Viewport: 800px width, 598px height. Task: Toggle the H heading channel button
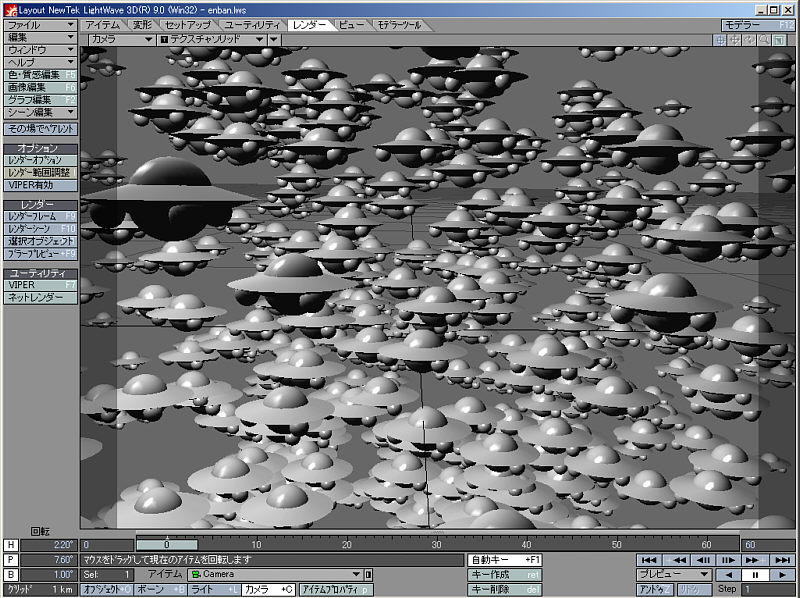(11, 545)
